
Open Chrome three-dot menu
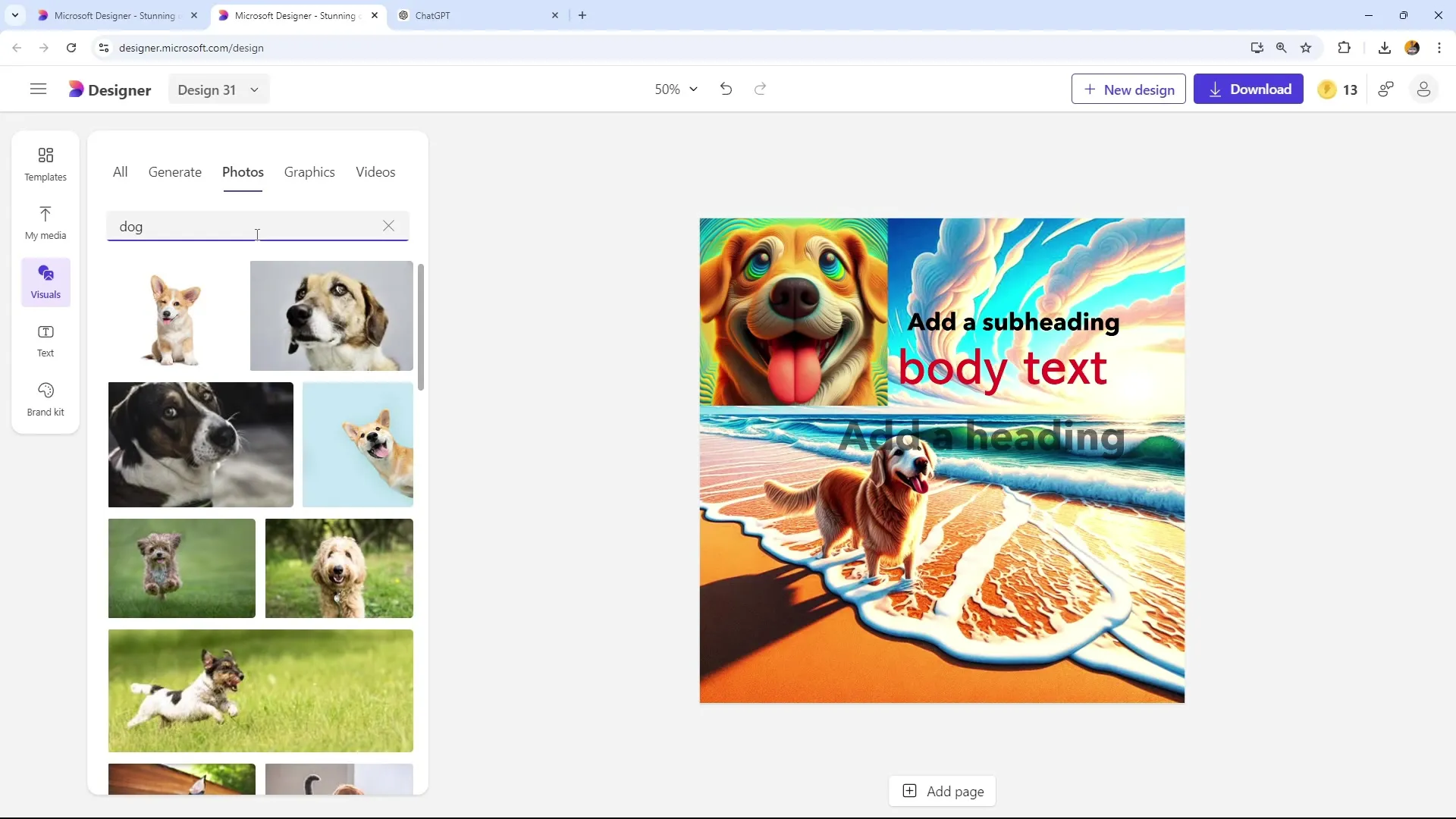tap(1439, 48)
